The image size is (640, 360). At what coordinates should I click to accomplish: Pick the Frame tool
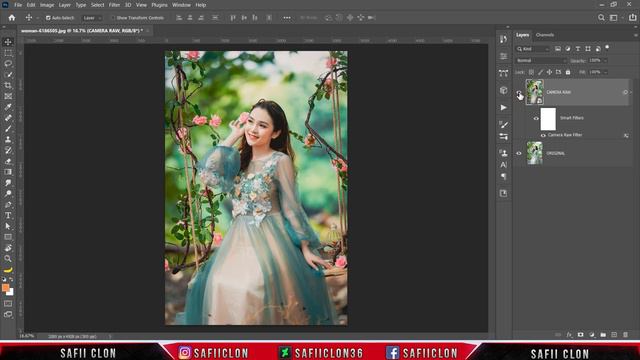(8, 96)
